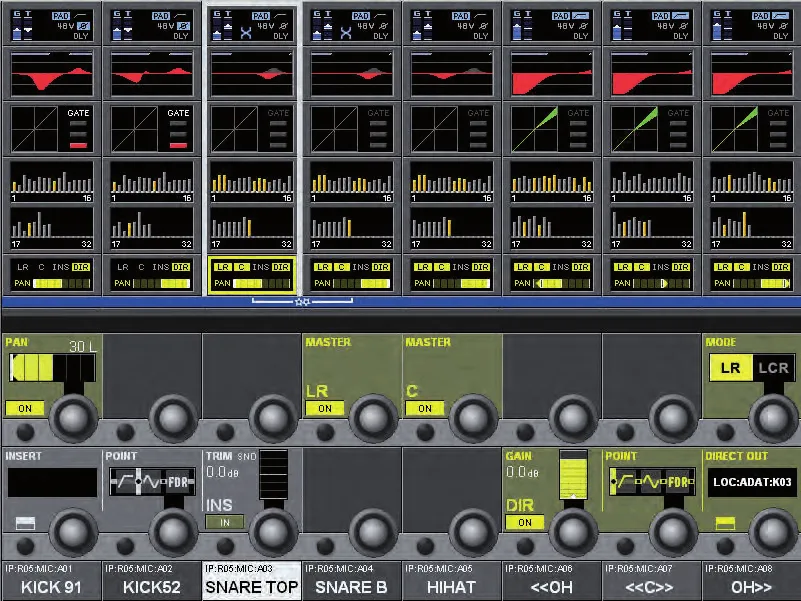Screen dimensions: 801x601
Task: Open the insert POINT selector
Action: pos(152,481)
